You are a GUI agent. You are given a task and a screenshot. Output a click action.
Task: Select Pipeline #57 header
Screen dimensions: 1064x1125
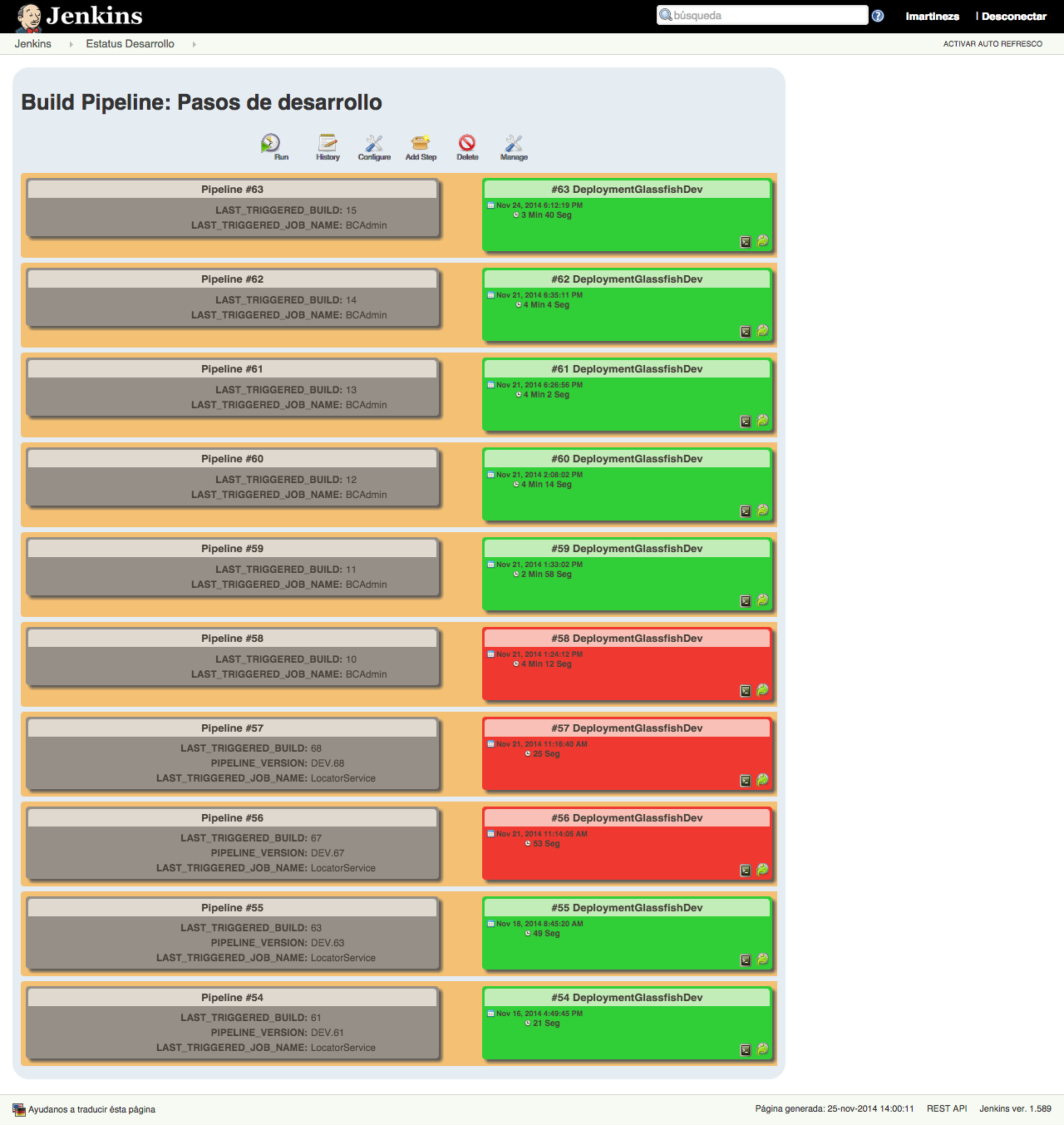pyautogui.click(x=232, y=728)
